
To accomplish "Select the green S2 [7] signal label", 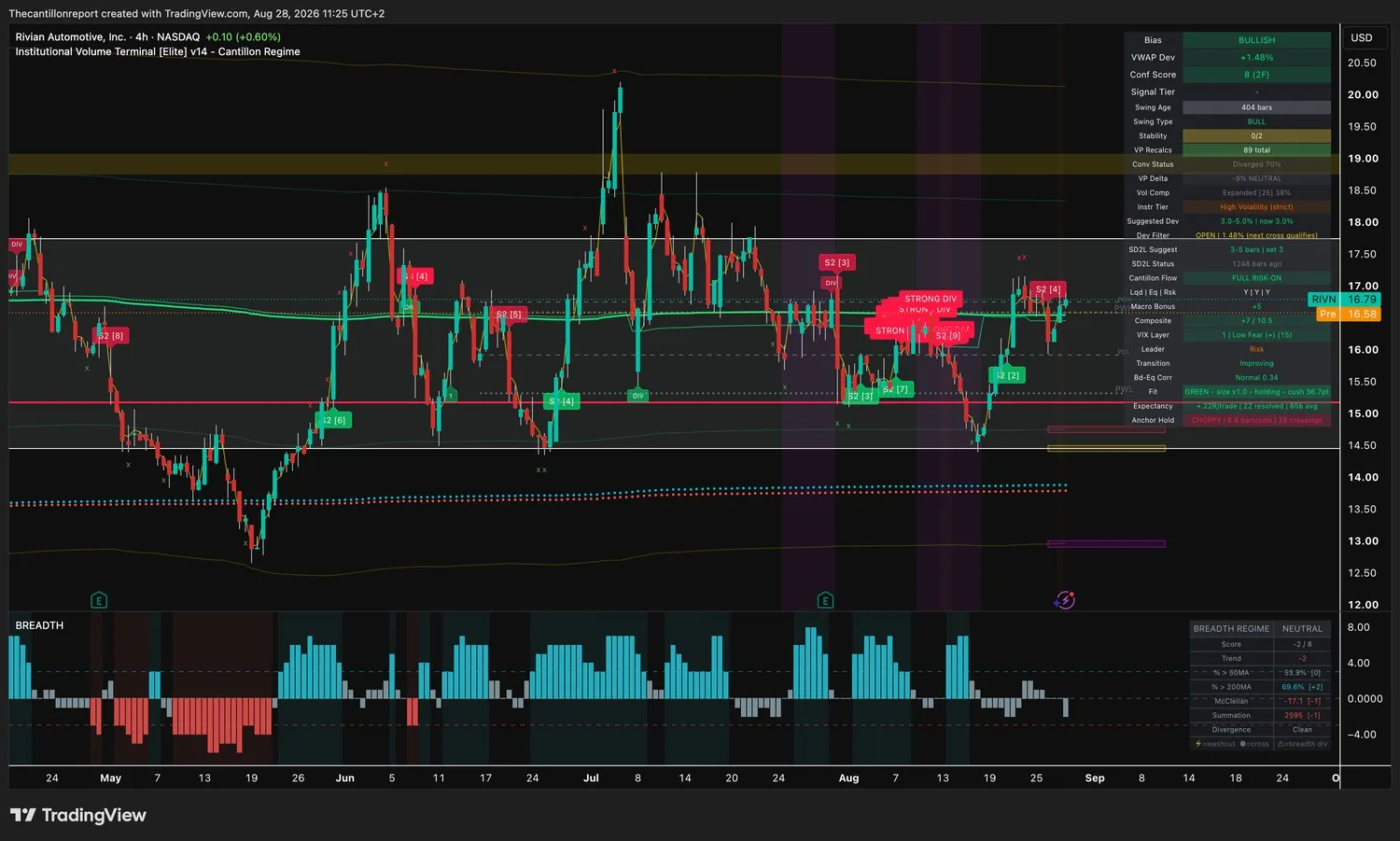I will click(x=896, y=388).
